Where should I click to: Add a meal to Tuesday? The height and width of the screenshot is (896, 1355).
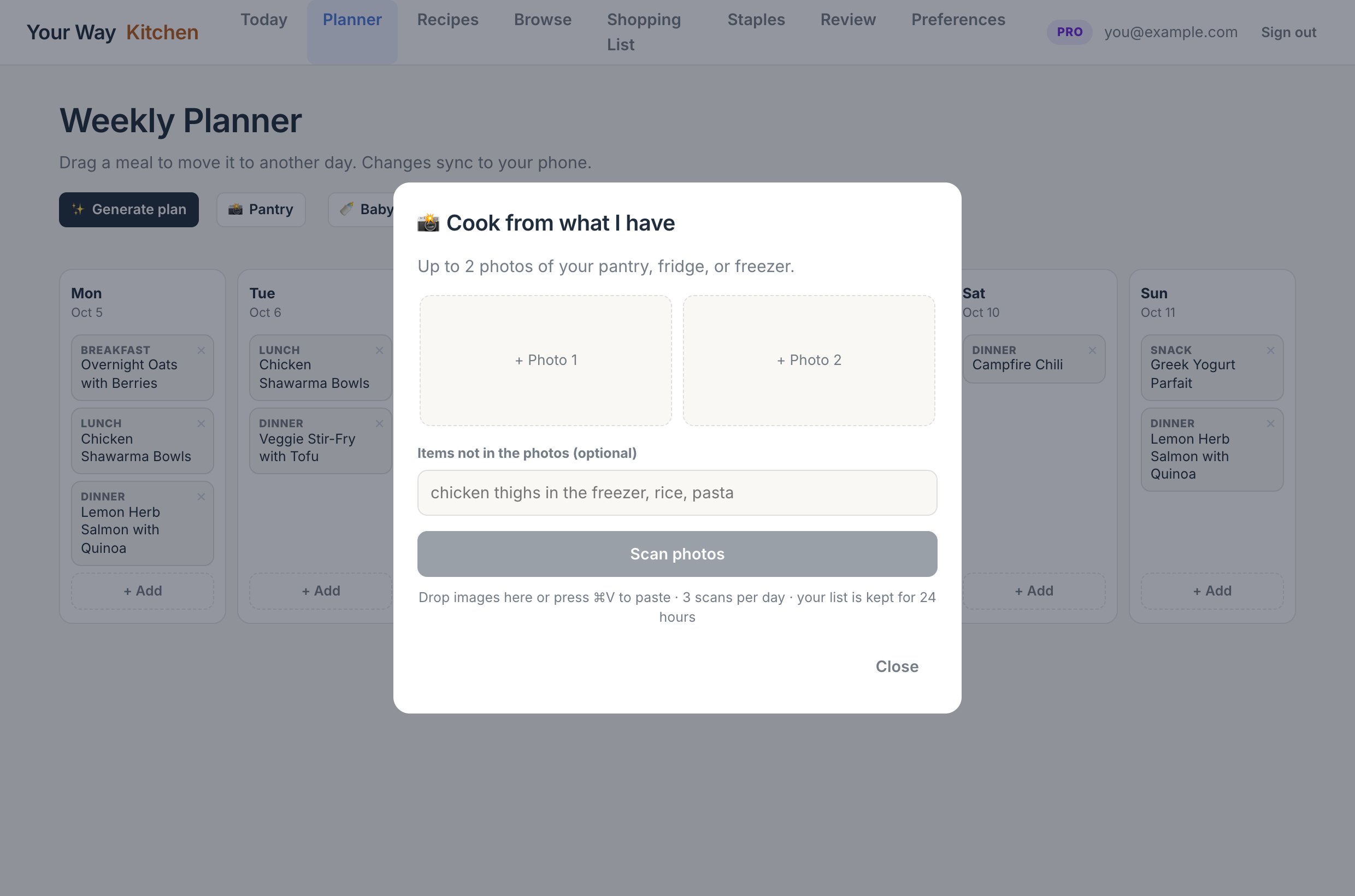[x=321, y=591]
